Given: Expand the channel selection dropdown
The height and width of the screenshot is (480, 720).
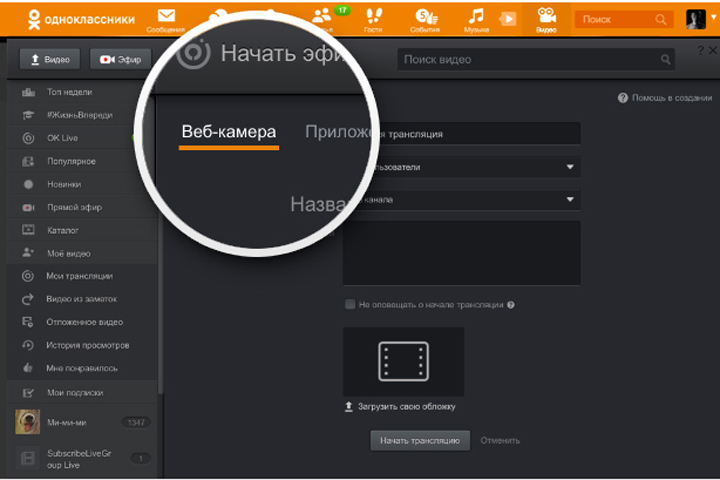Looking at the screenshot, I should [x=570, y=199].
